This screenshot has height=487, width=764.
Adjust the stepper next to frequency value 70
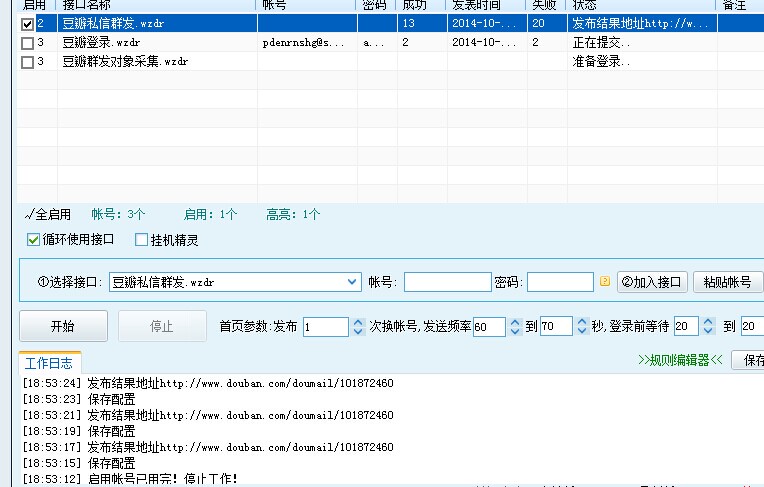582,327
